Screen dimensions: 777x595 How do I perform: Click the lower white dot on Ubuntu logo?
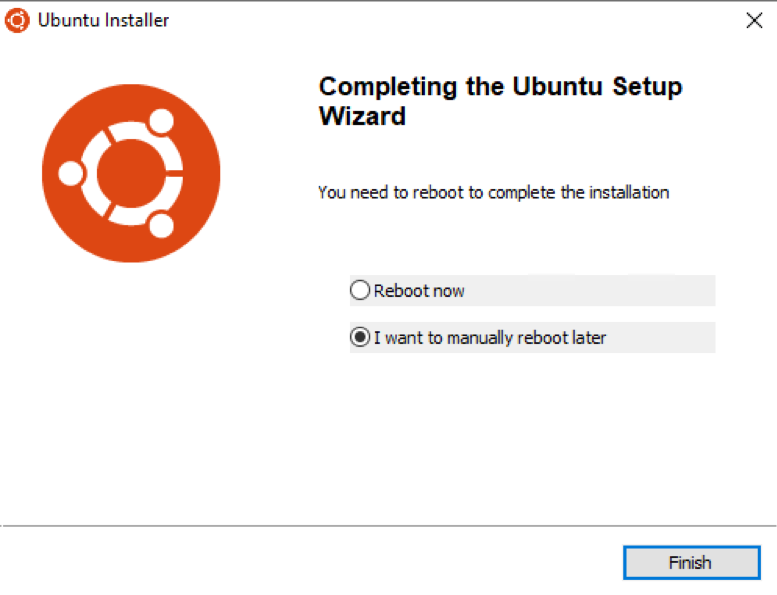point(162,225)
